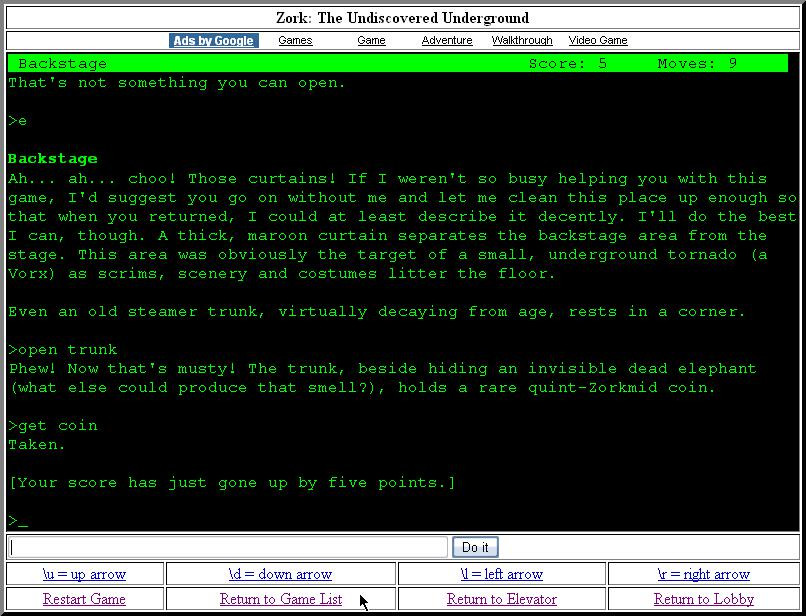This screenshot has width=806, height=616.
Task: Click "That's not something you can open." line
Action: (177, 83)
